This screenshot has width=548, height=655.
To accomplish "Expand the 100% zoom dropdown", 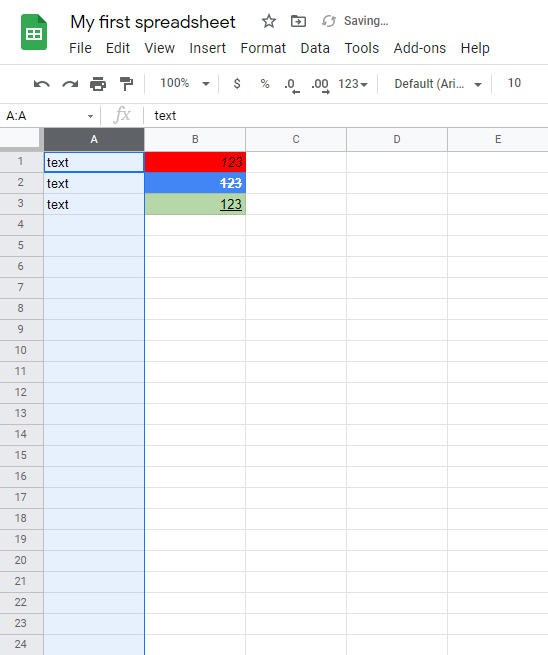I will click(185, 84).
